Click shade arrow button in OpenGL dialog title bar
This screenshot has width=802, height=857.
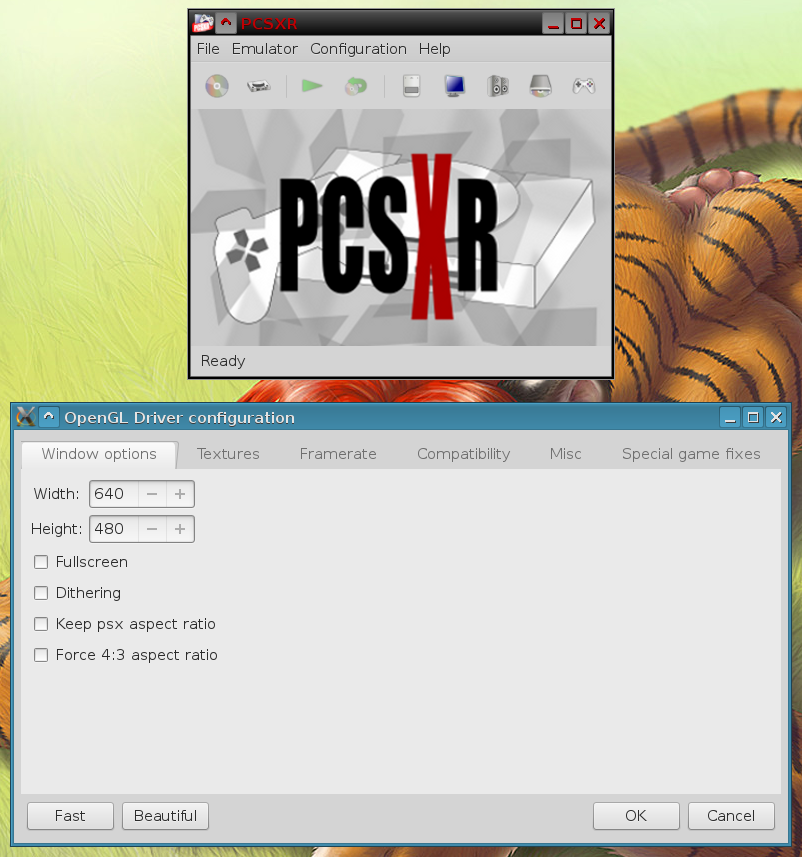[x=49, y=417]
